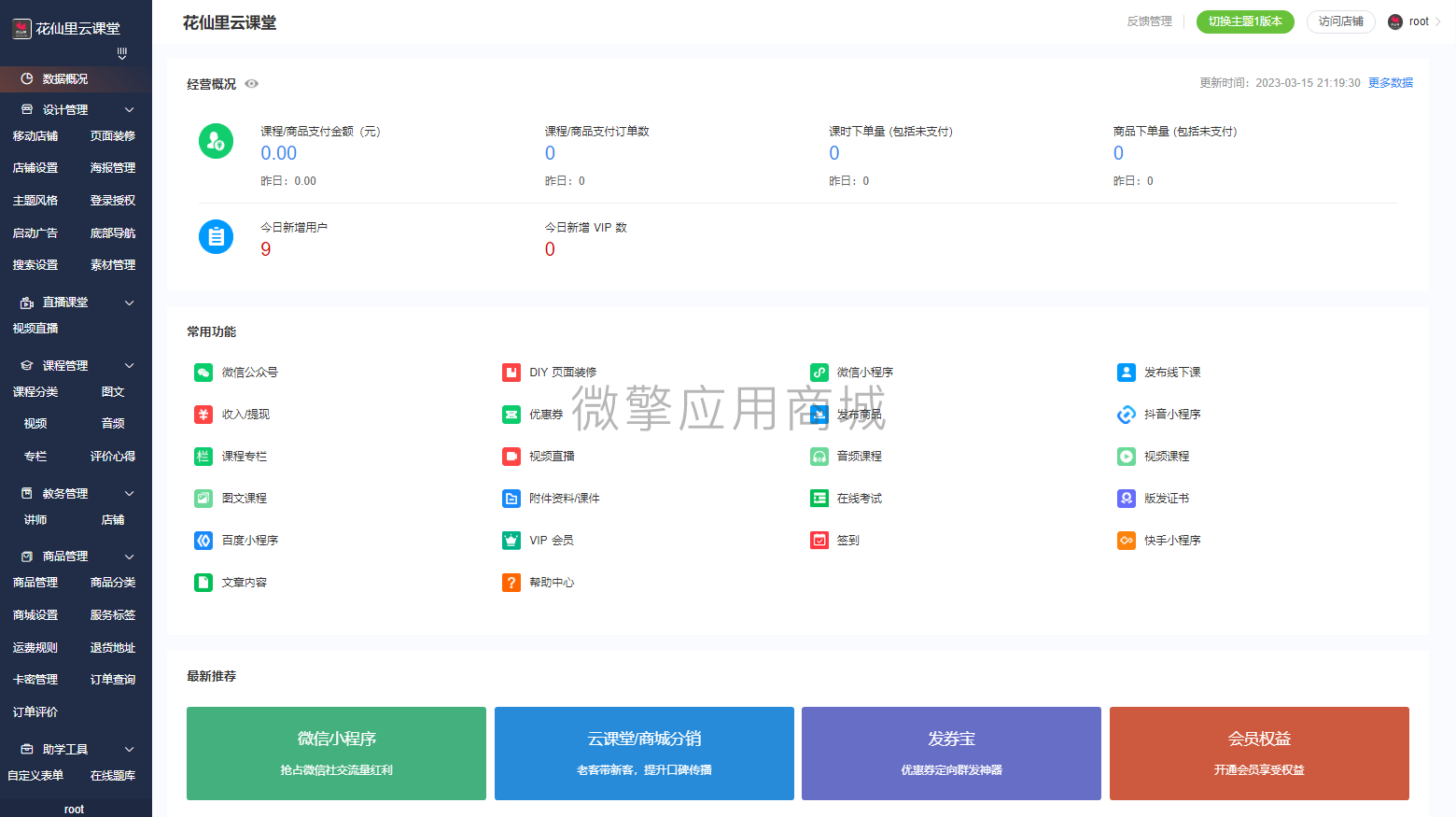Toggle the sidebar collapse icon under the logo

[x=122, y=53]
